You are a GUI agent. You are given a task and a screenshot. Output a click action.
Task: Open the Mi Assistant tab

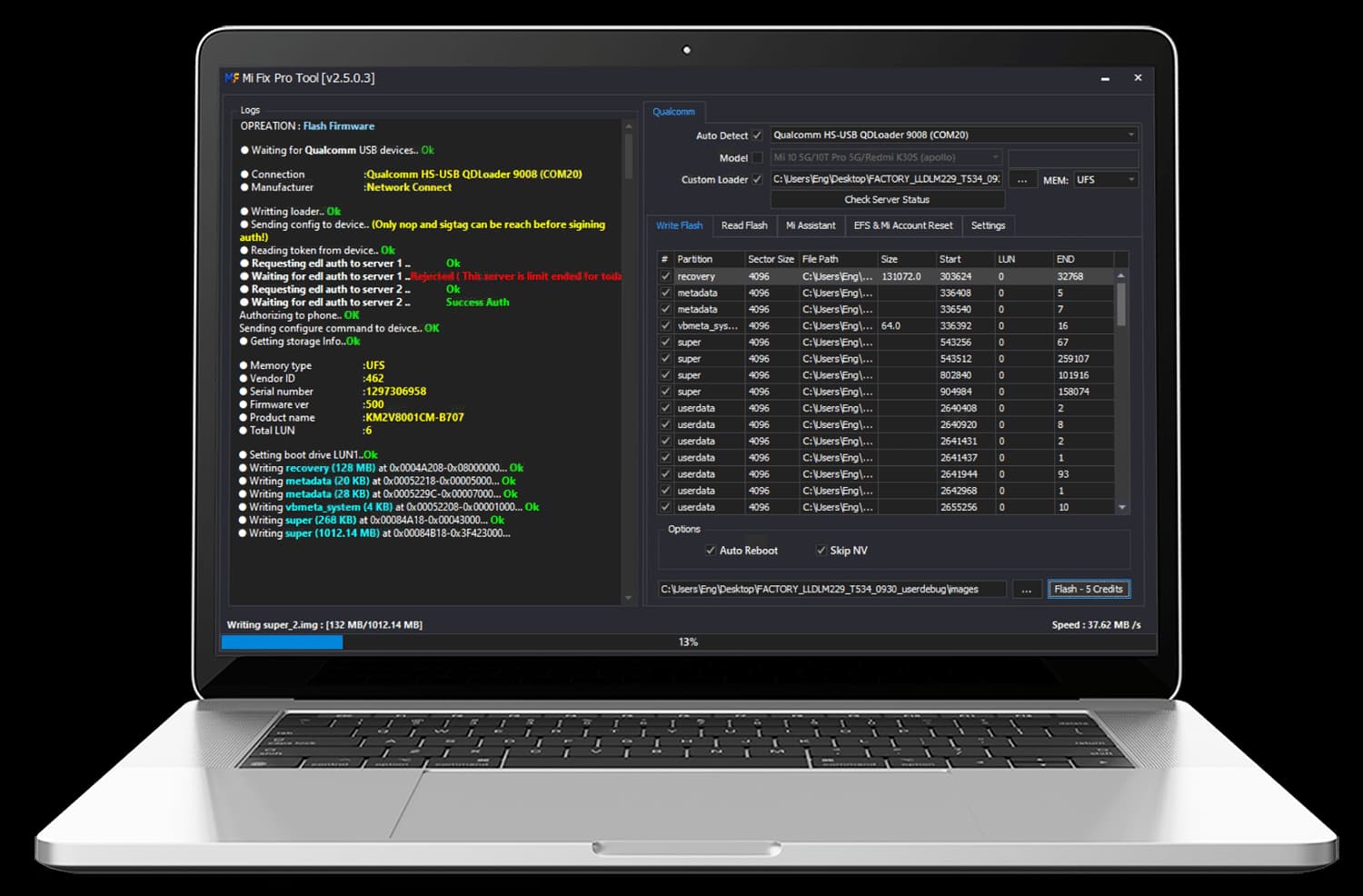tap(811, 225)
